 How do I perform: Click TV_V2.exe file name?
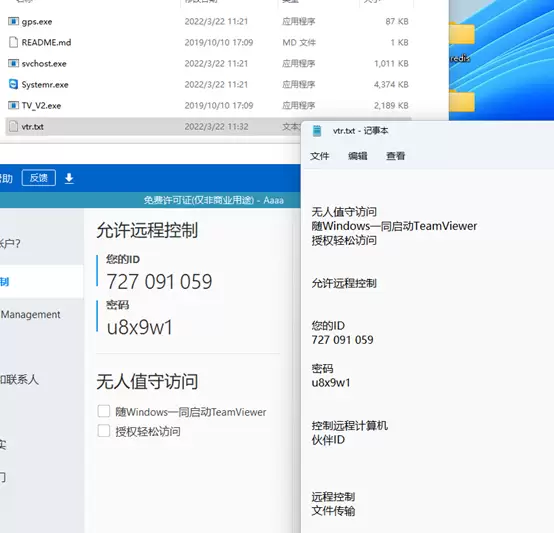coord(41,106)
